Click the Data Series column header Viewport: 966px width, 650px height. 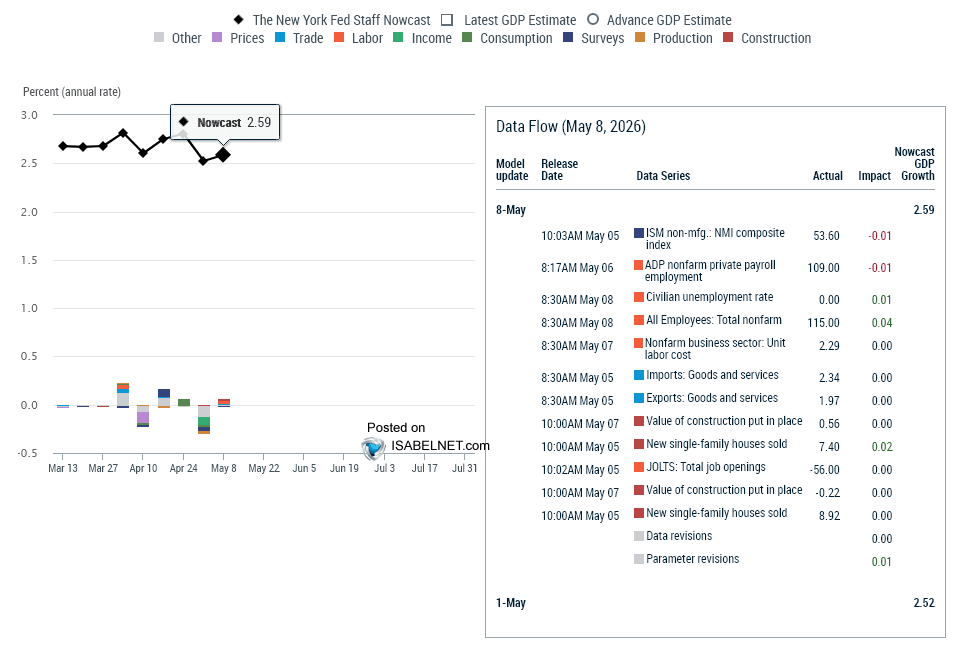tap(663, 176)
